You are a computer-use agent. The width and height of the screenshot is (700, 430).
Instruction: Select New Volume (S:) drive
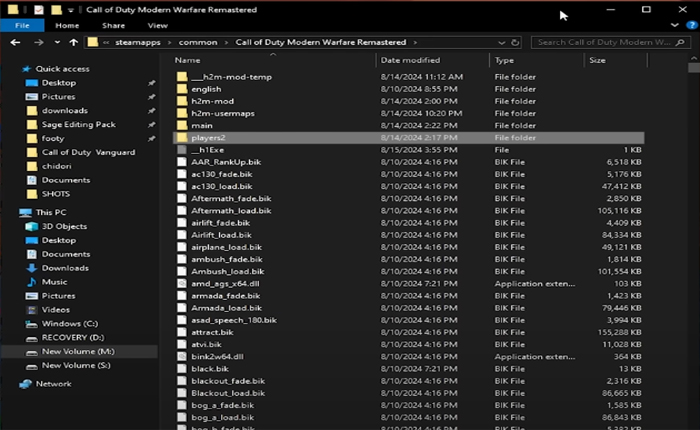(x=76, y=365)
